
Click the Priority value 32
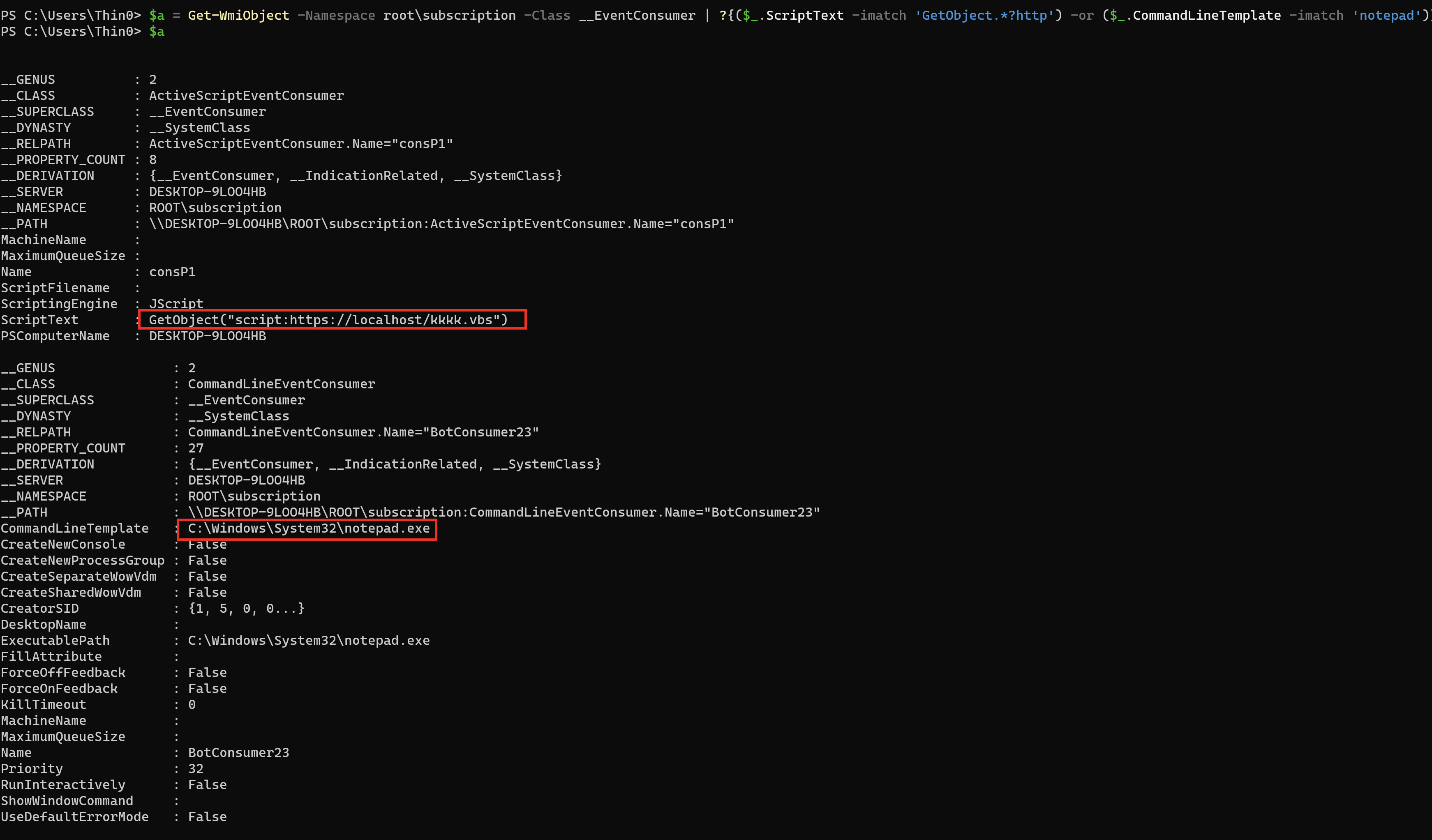click(x=196, y=769)
